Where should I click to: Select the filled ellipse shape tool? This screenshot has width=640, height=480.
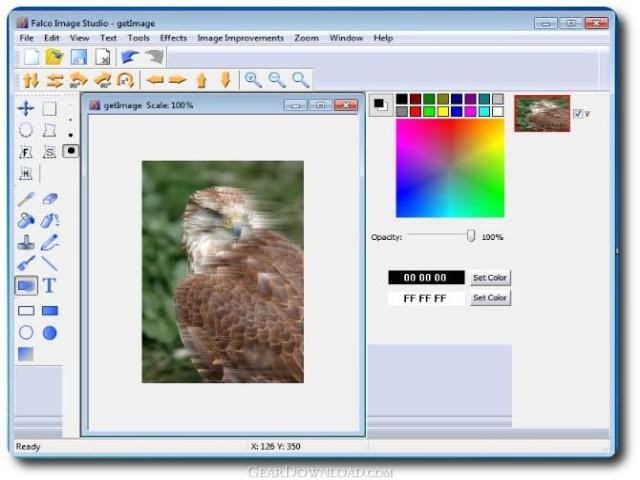[50, 333]
